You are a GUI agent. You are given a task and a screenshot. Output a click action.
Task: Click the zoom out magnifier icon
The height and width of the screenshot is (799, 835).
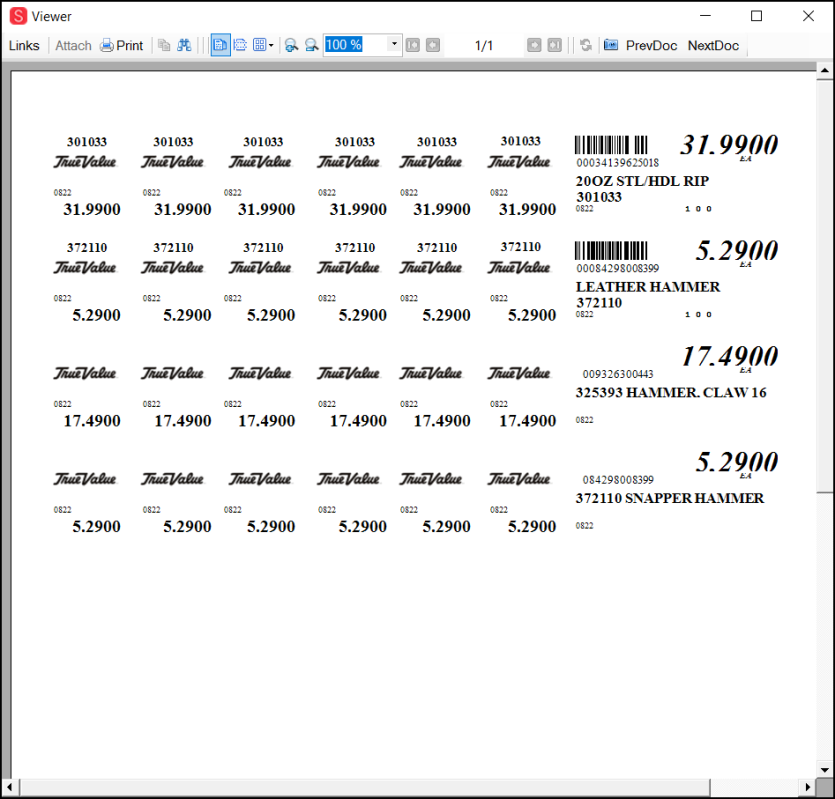click(x=311, y=45)
